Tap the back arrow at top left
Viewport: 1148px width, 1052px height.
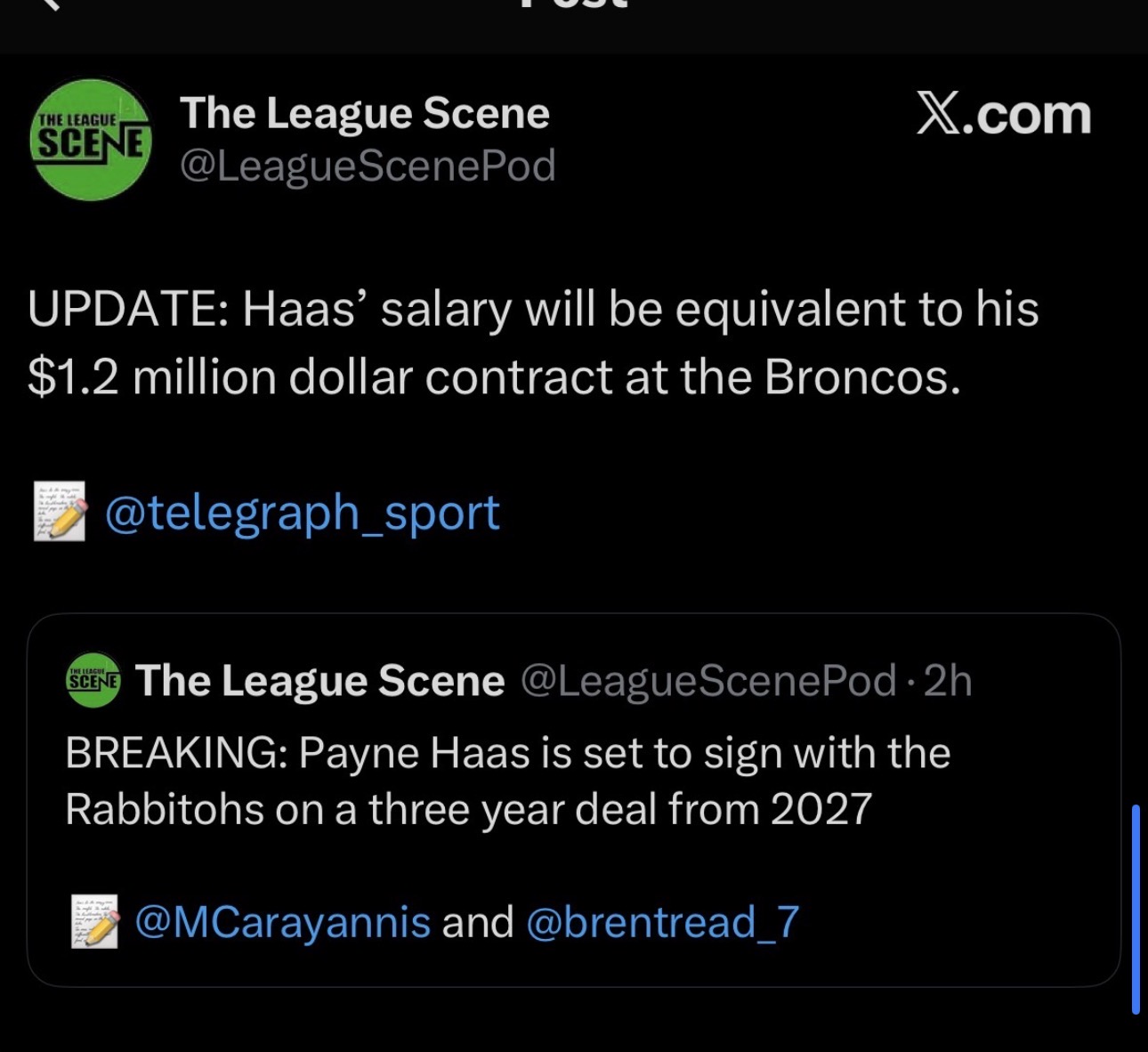click(52, 4)
